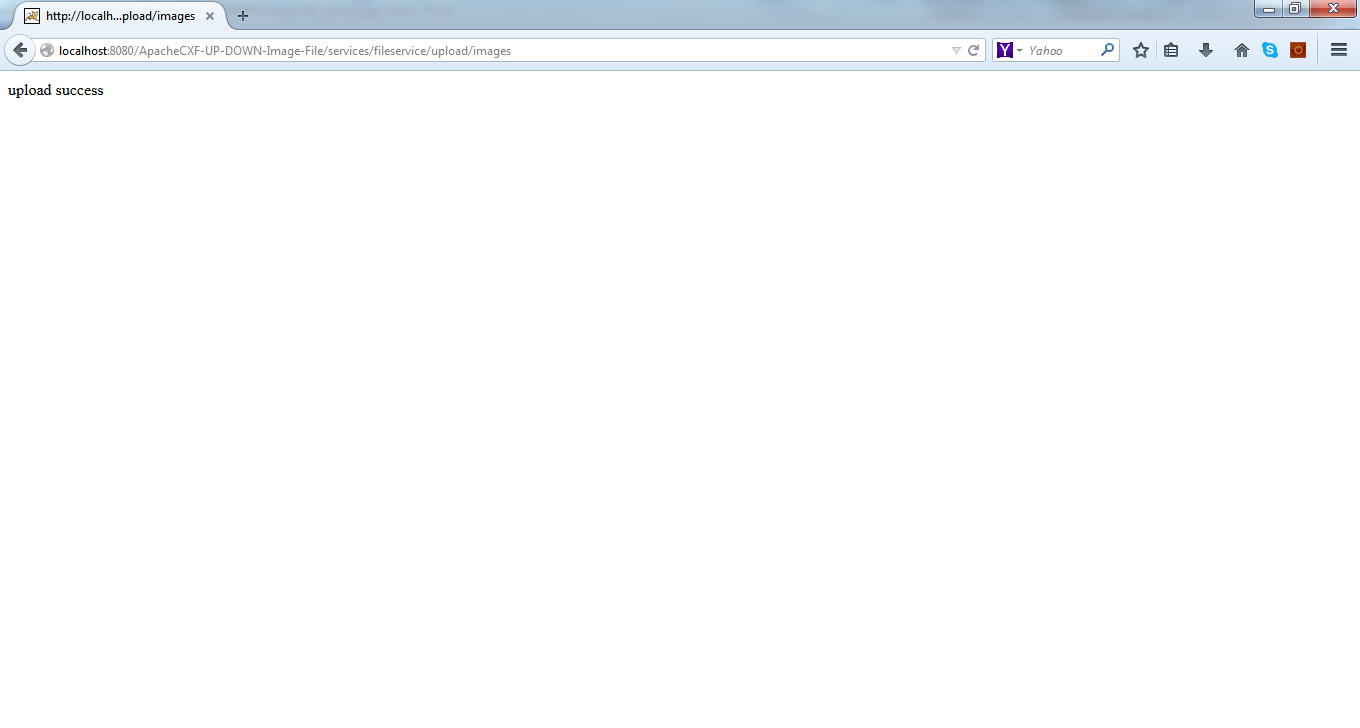
Task: Select the localh...pload/images tab
Action: pos(120,16)
